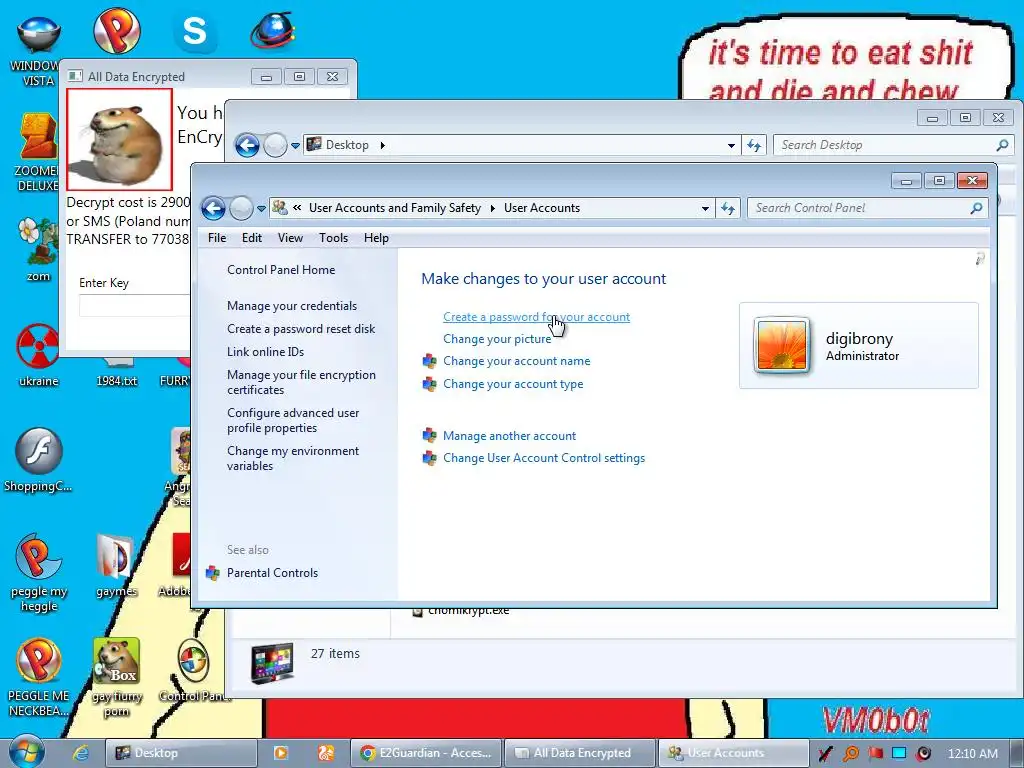Click the speaker tray icon

pyautogui.click(x=923, y=753)
